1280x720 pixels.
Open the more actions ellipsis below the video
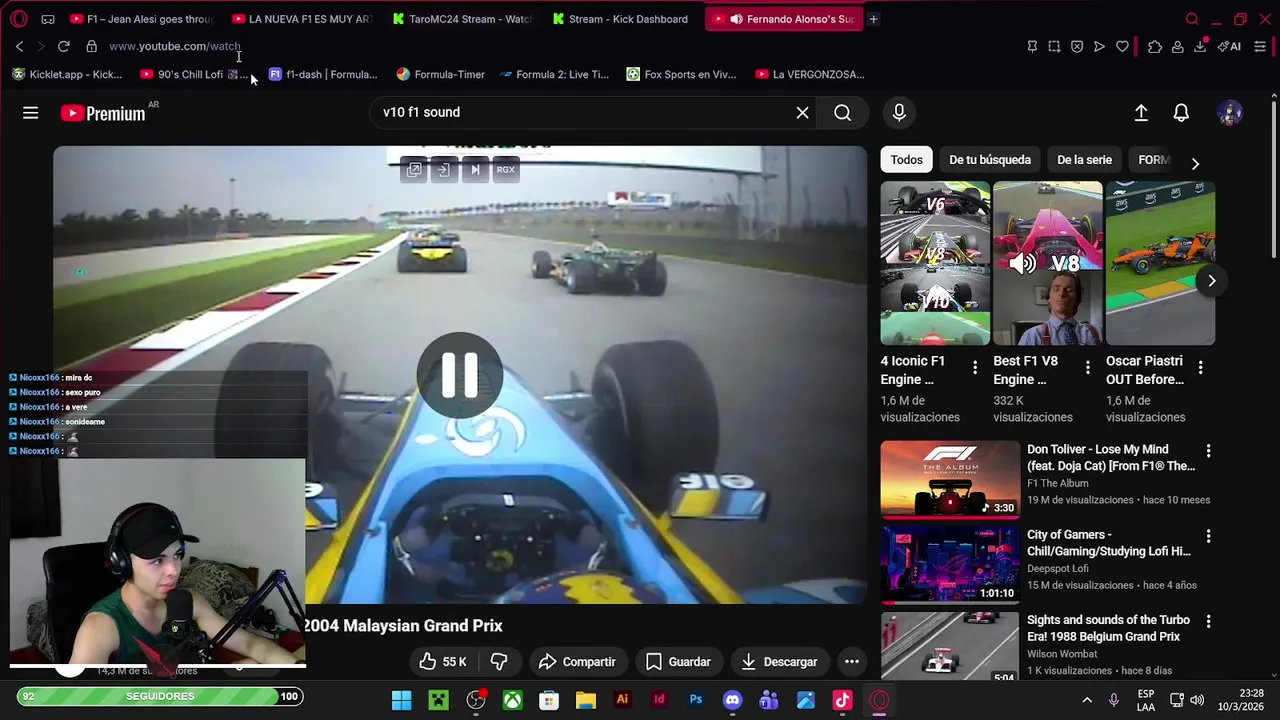[x=852, y=662]
